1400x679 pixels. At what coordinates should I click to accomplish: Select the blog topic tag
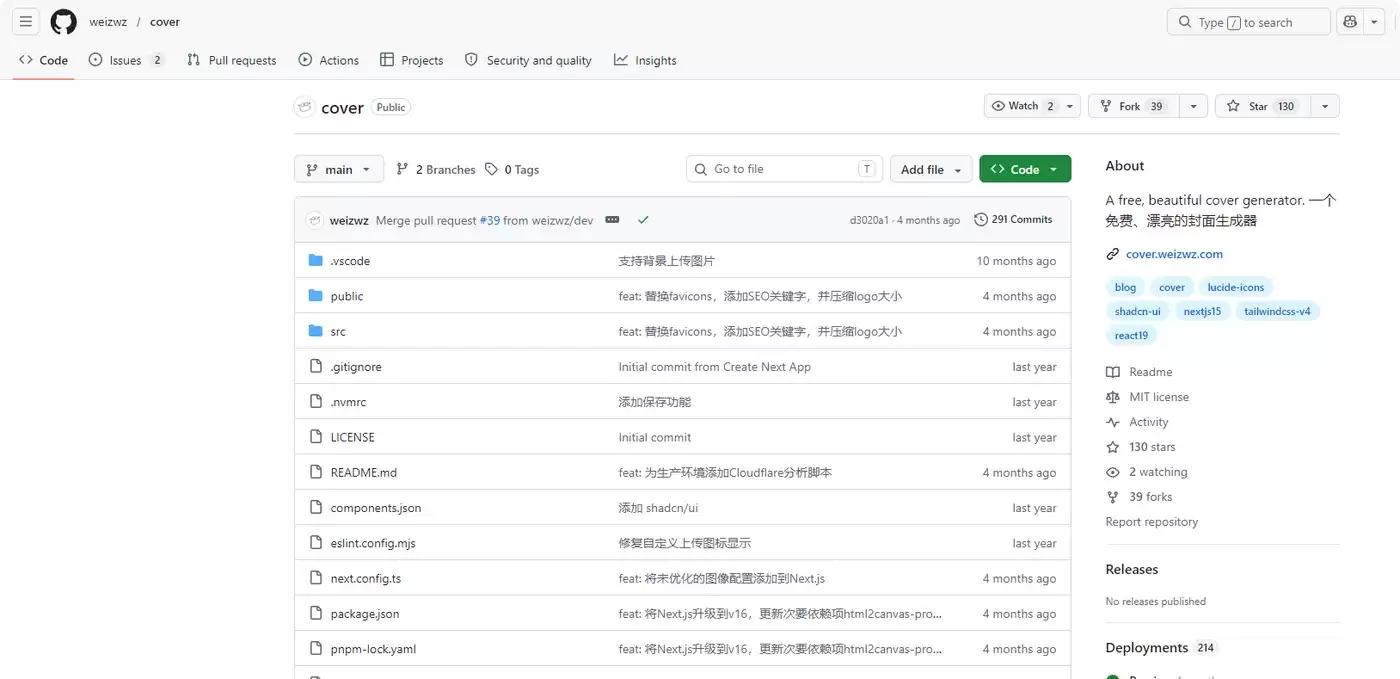click(x=1125, y=287)
